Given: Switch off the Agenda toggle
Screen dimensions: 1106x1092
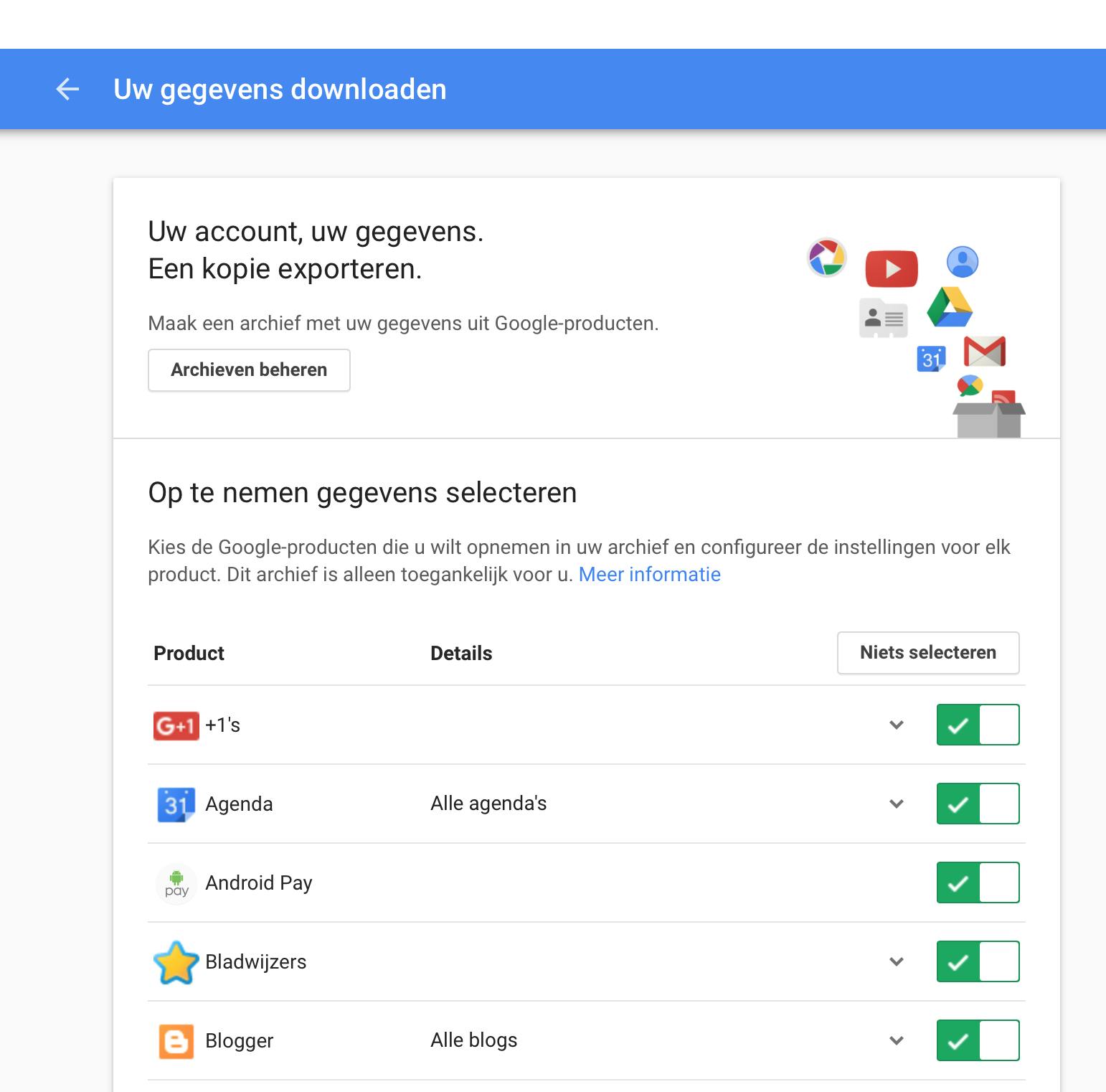Looking at the screenshot, I should (978, 804).
